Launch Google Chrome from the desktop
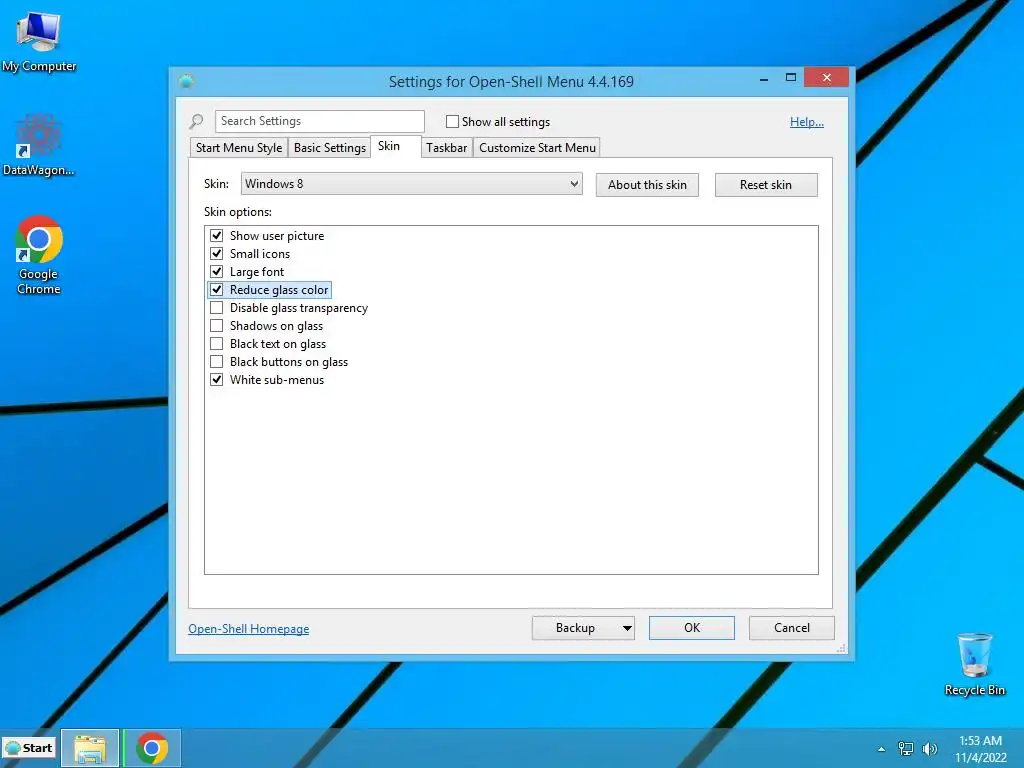This screenshot has height=768, width=1024. tap(39, 255)
